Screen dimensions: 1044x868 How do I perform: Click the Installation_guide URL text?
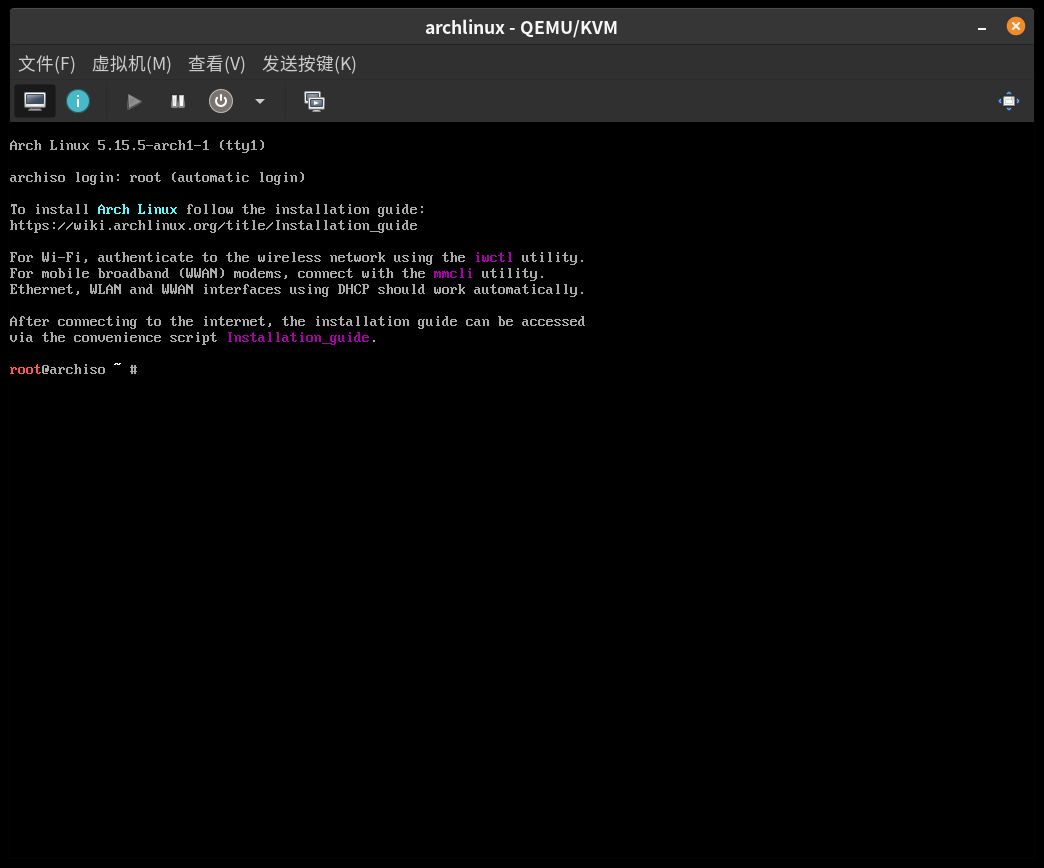(x=214, y=226)
